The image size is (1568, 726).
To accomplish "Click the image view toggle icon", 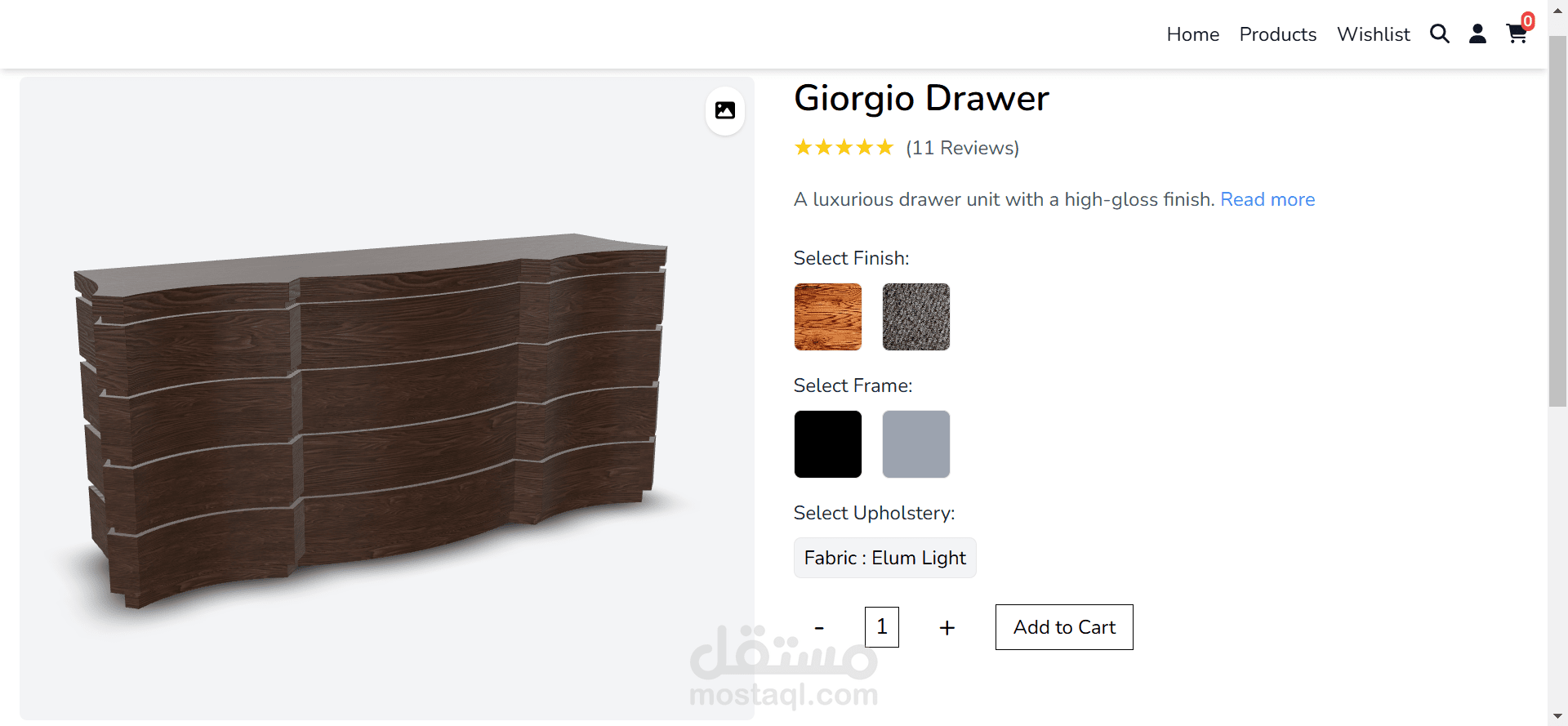I will click(x=725, y=110).
